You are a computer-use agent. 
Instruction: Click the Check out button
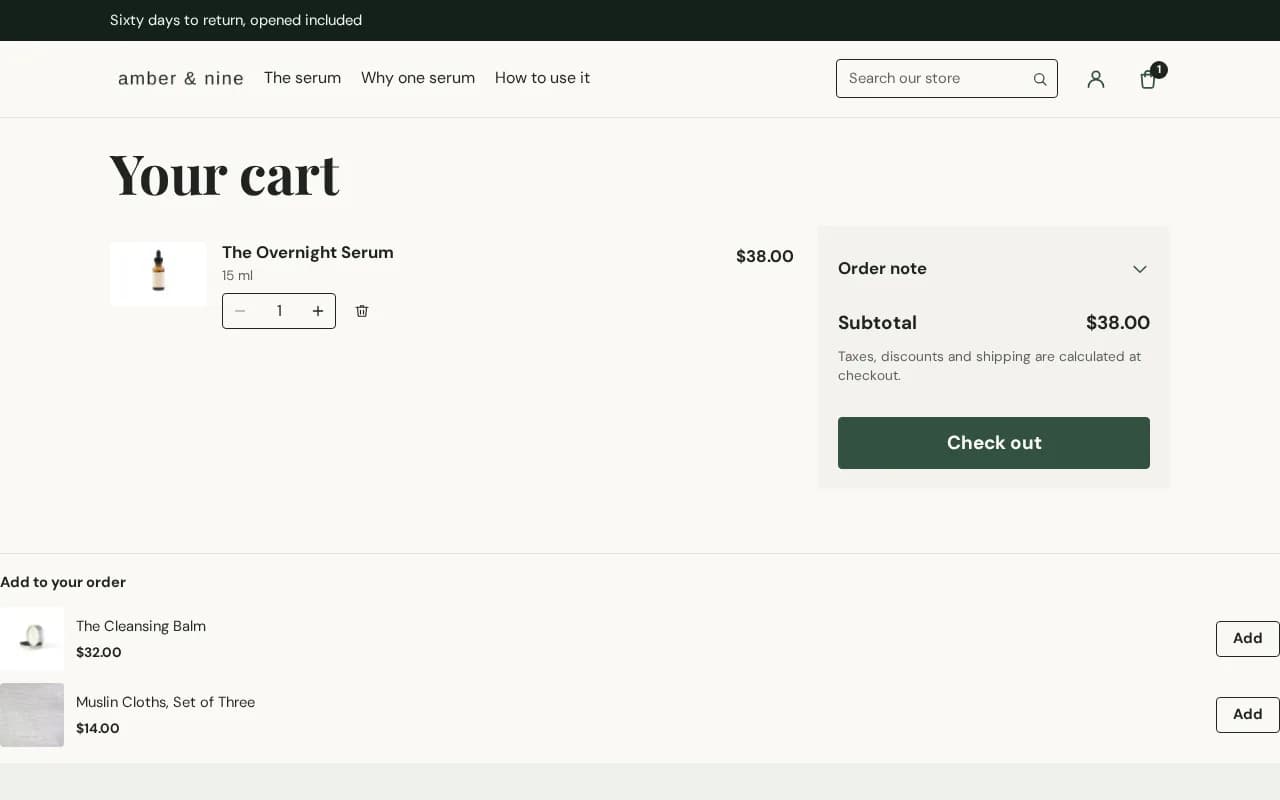[994, 443]
